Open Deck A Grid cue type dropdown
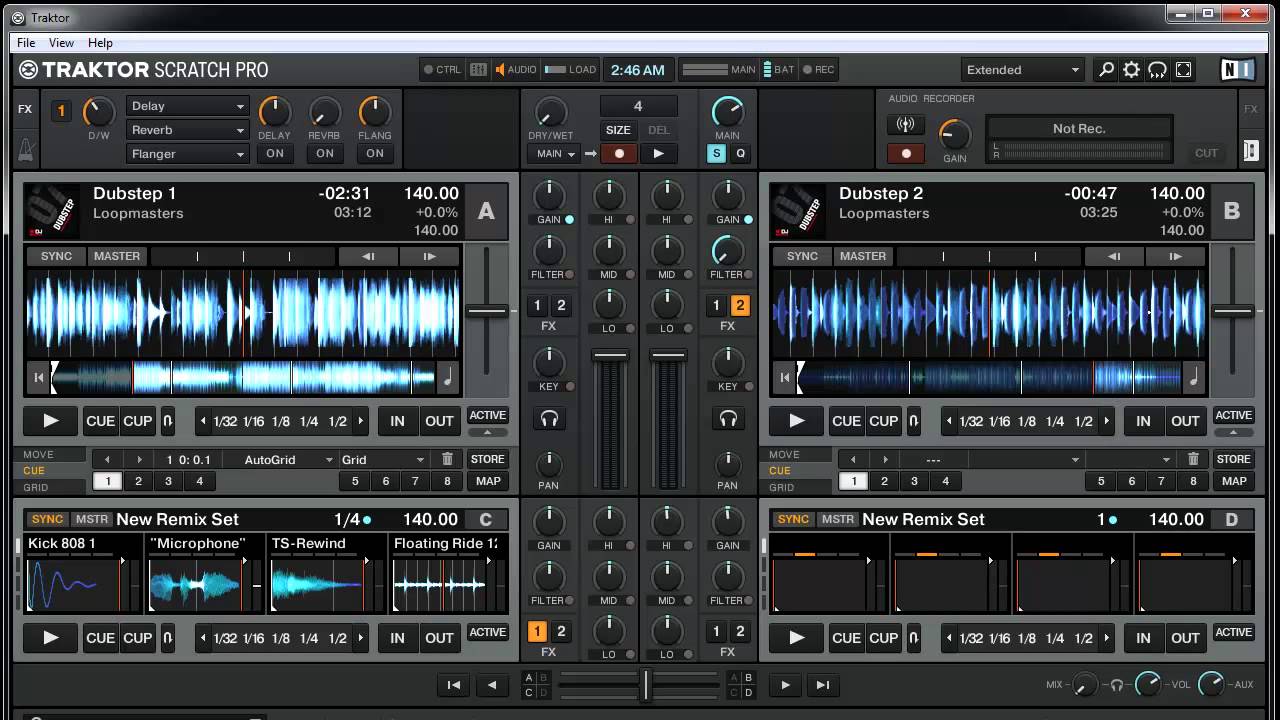The image size is (1280, 720). [383, 459]
